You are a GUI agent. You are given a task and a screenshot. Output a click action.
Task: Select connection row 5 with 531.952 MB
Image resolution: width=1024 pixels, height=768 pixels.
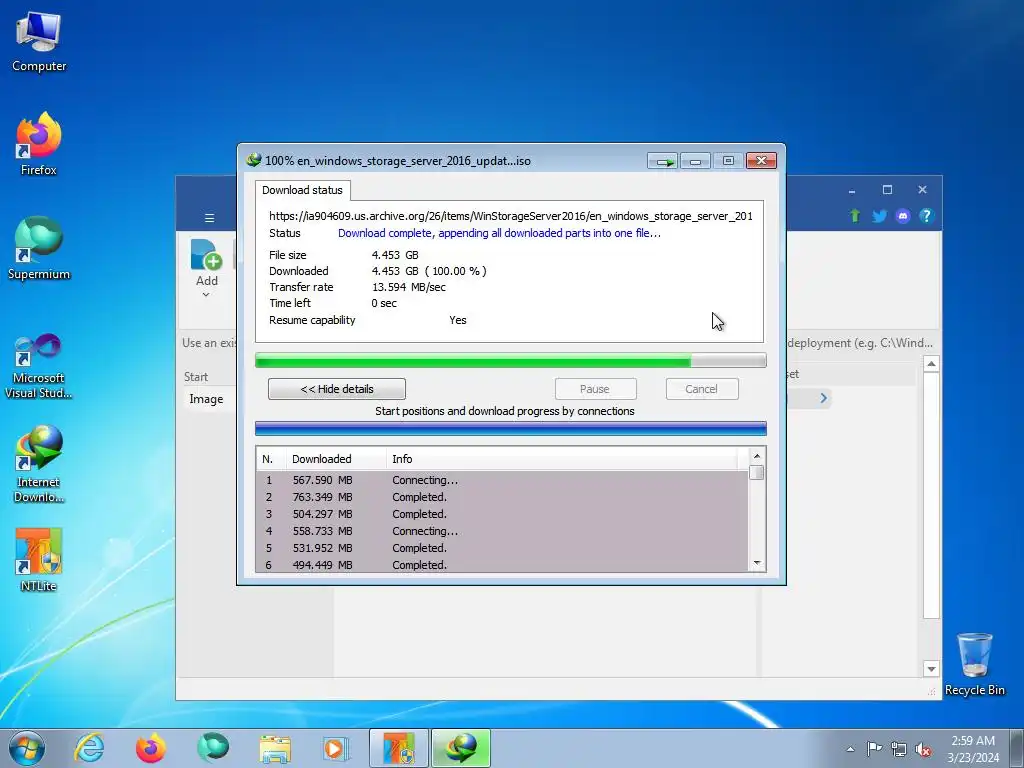click(502, 548)
